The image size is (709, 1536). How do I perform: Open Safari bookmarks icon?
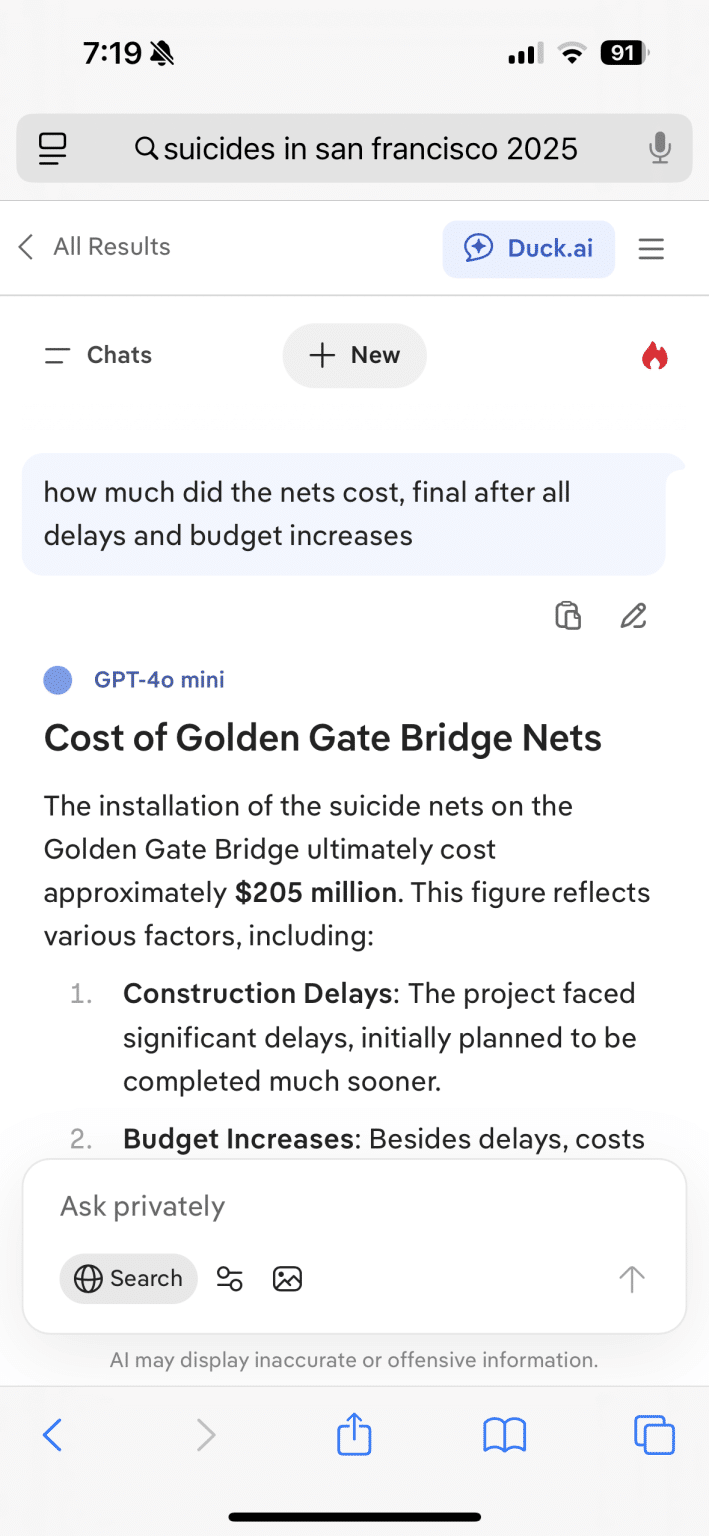[x=504, y=1436]
